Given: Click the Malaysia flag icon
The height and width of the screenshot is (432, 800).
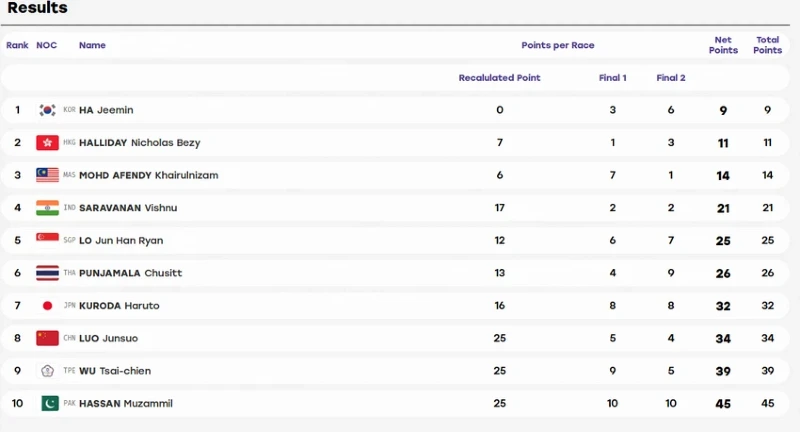Looking at the screenshot, I should pos(47,175).
